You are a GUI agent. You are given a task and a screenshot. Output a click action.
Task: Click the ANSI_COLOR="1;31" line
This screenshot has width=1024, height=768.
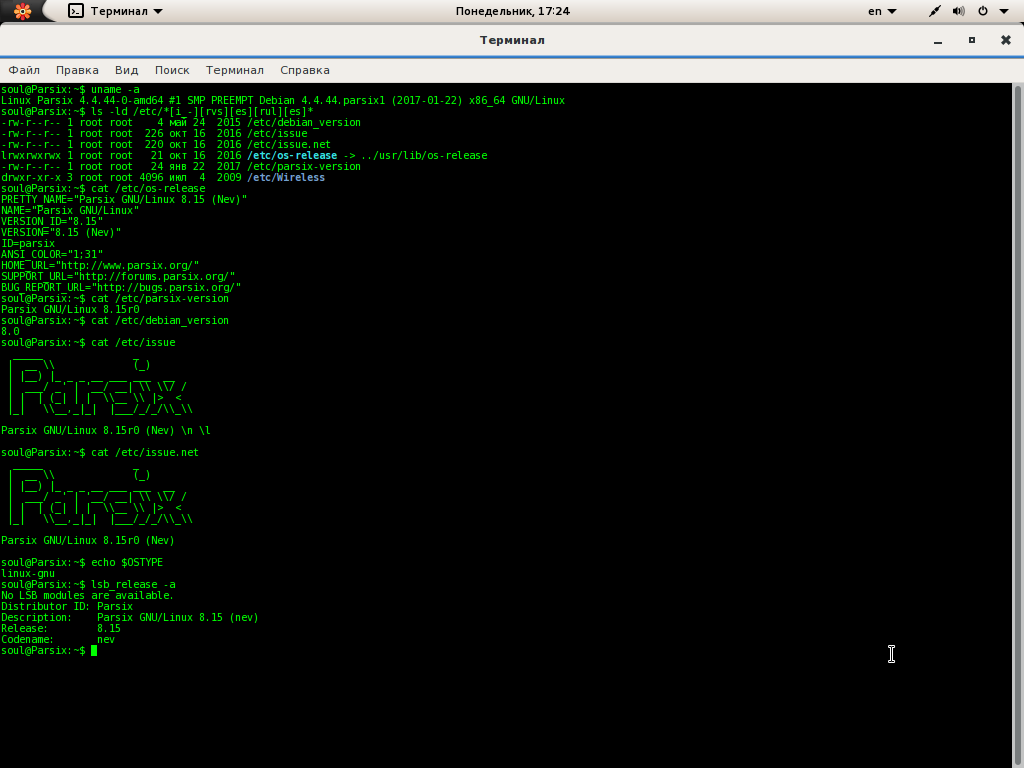point(52,255)
